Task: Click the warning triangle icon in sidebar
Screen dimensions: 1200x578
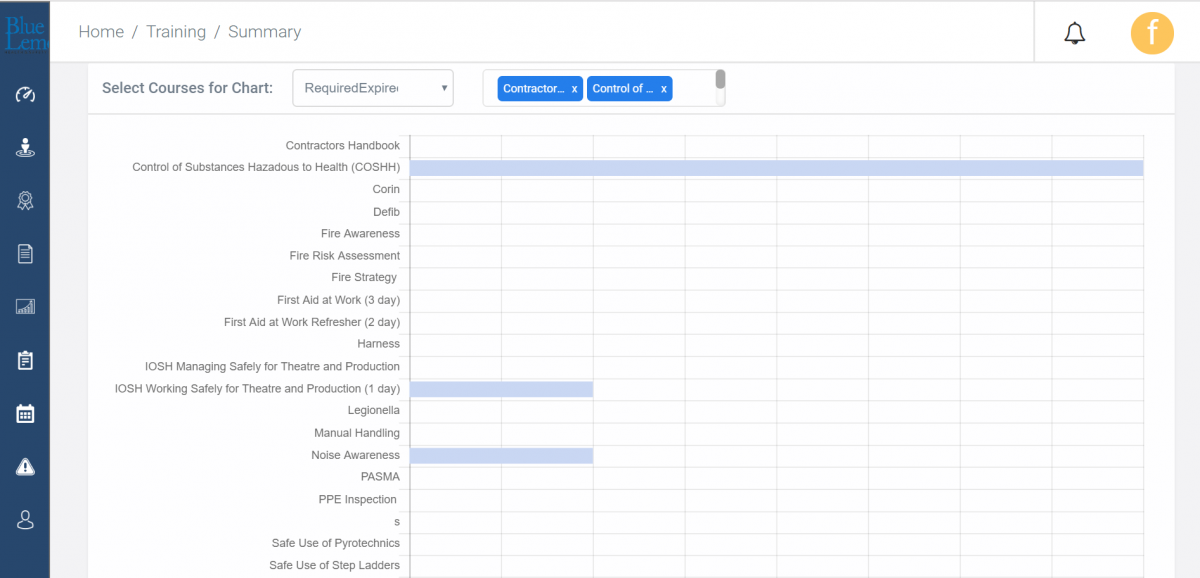Action: point(25,467)
